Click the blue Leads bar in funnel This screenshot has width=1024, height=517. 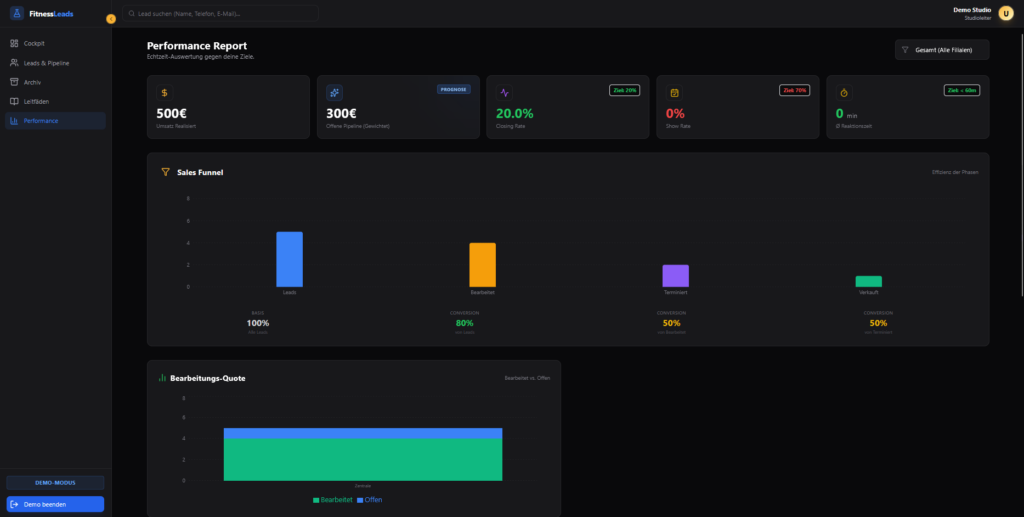(289, 259)
